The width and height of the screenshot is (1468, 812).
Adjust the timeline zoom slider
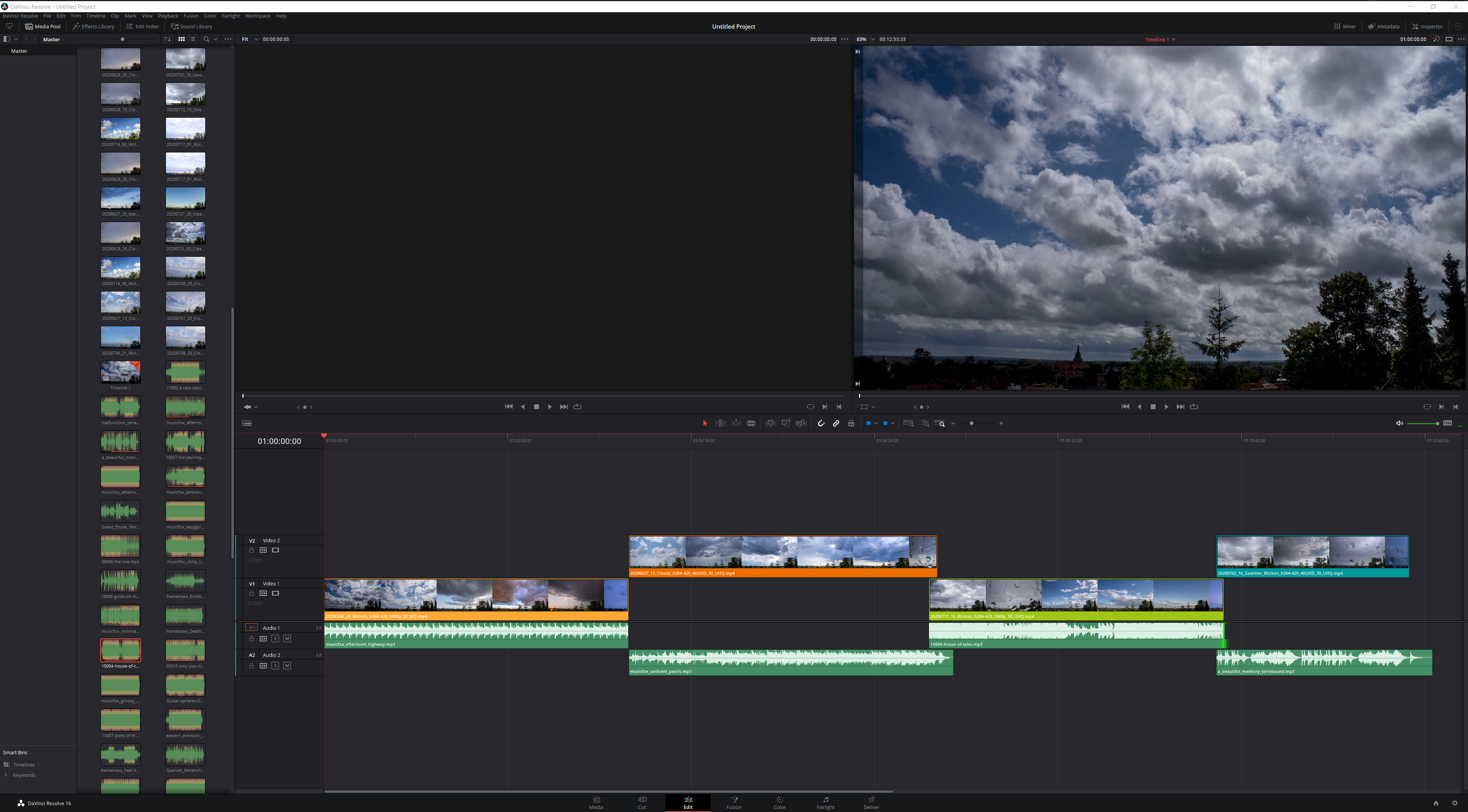[x=972, y=423]
